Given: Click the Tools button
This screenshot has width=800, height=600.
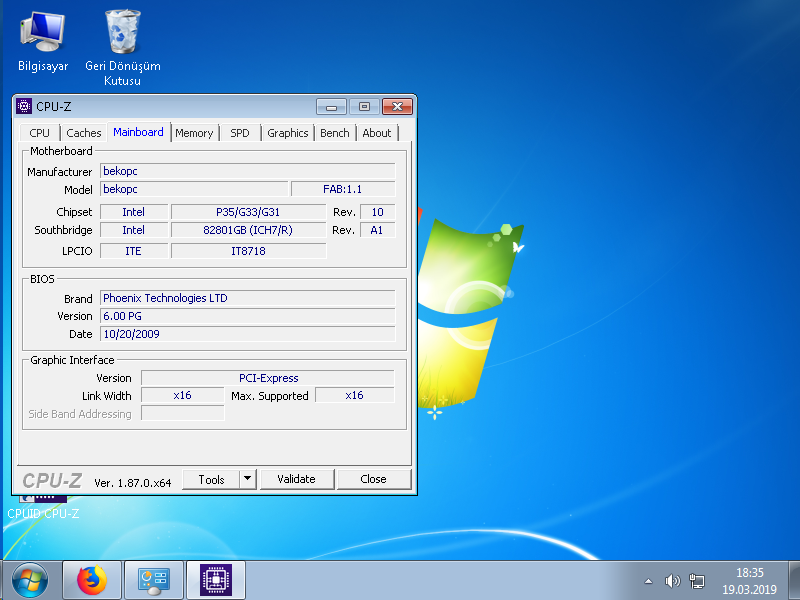Looking at the screenshot, I should coord(211,480).
